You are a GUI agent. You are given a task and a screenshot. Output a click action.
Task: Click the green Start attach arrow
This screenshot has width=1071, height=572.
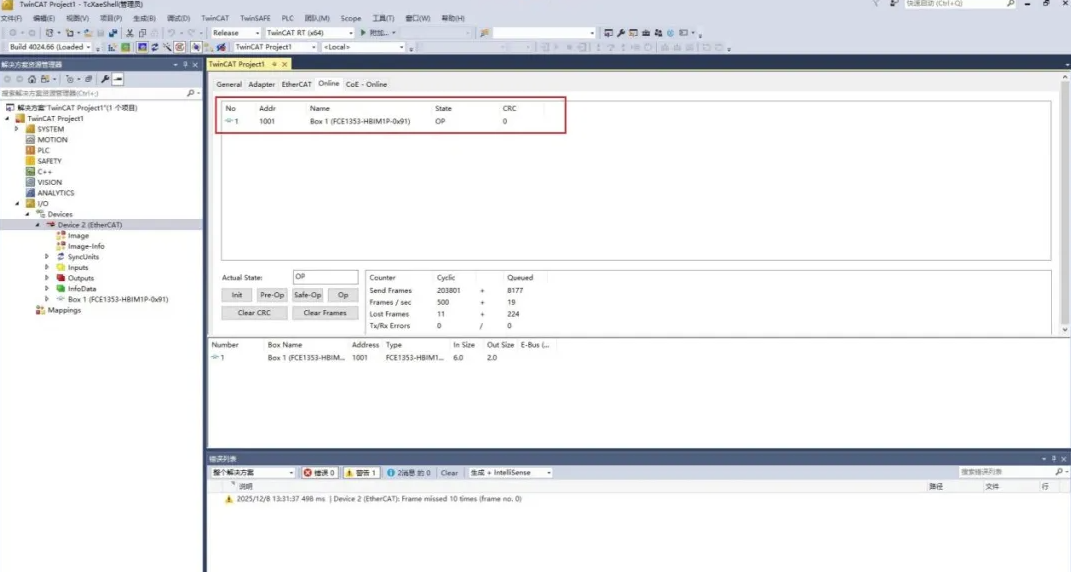tap(363, 33)
